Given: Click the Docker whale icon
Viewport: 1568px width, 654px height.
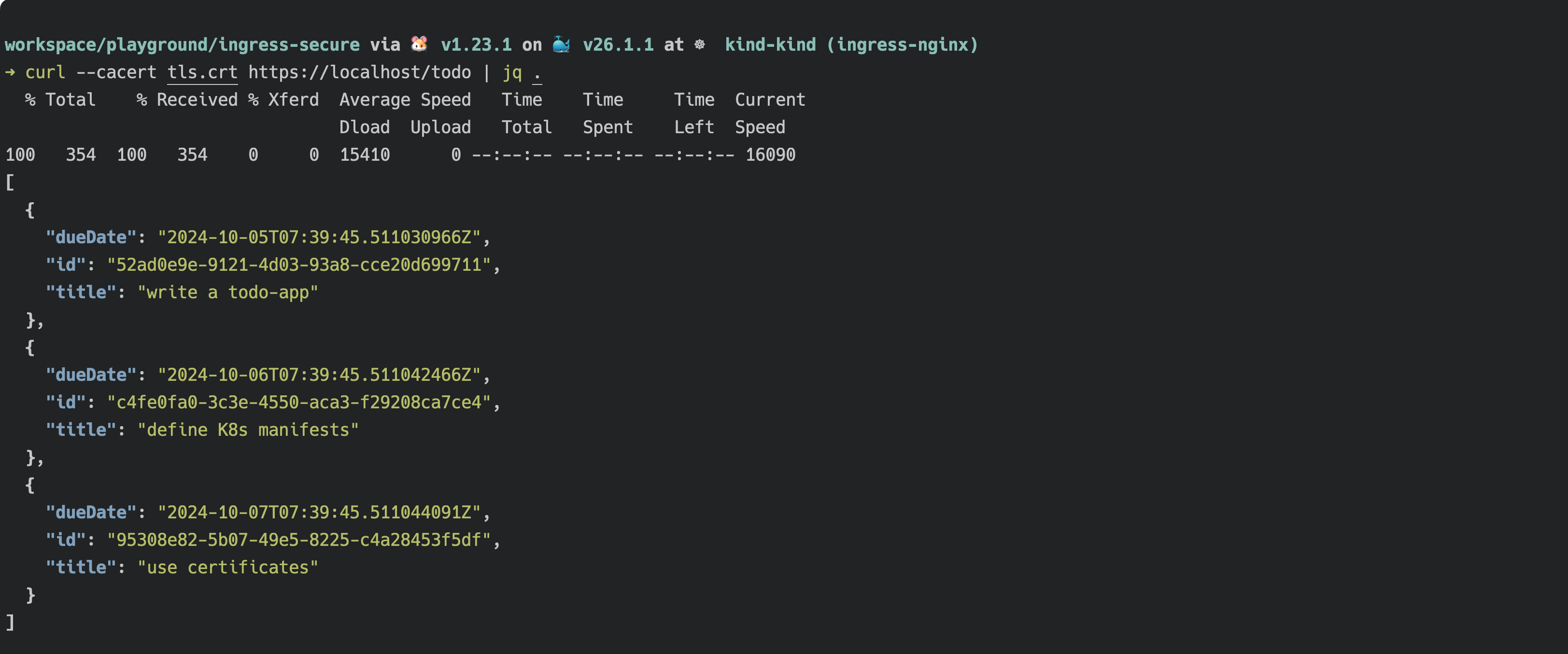Looking at the screenshot, I should pos(561,44).
